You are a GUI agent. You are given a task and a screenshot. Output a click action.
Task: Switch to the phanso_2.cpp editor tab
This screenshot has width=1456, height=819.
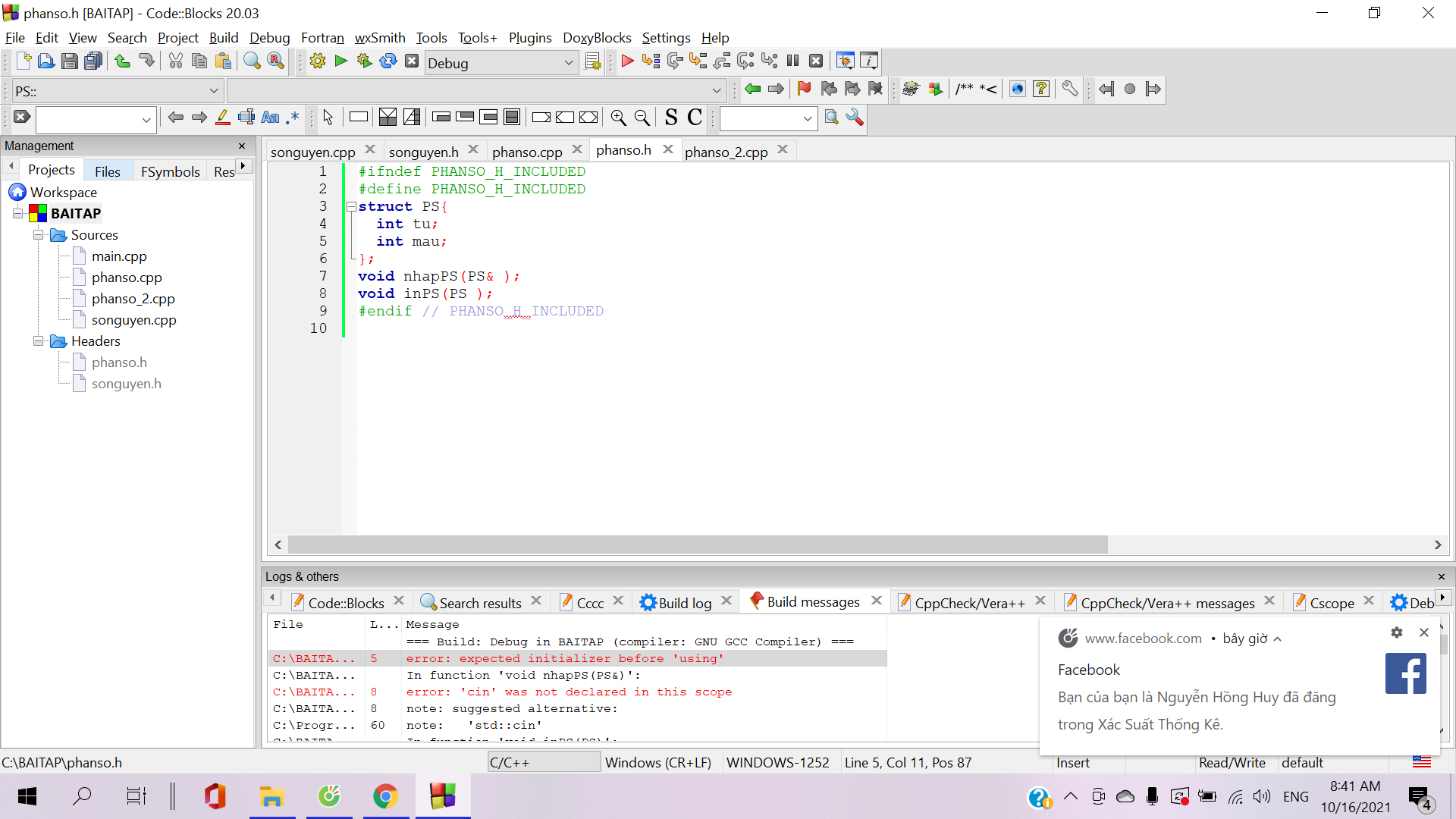pyautogui.click(x=726, y=152)
